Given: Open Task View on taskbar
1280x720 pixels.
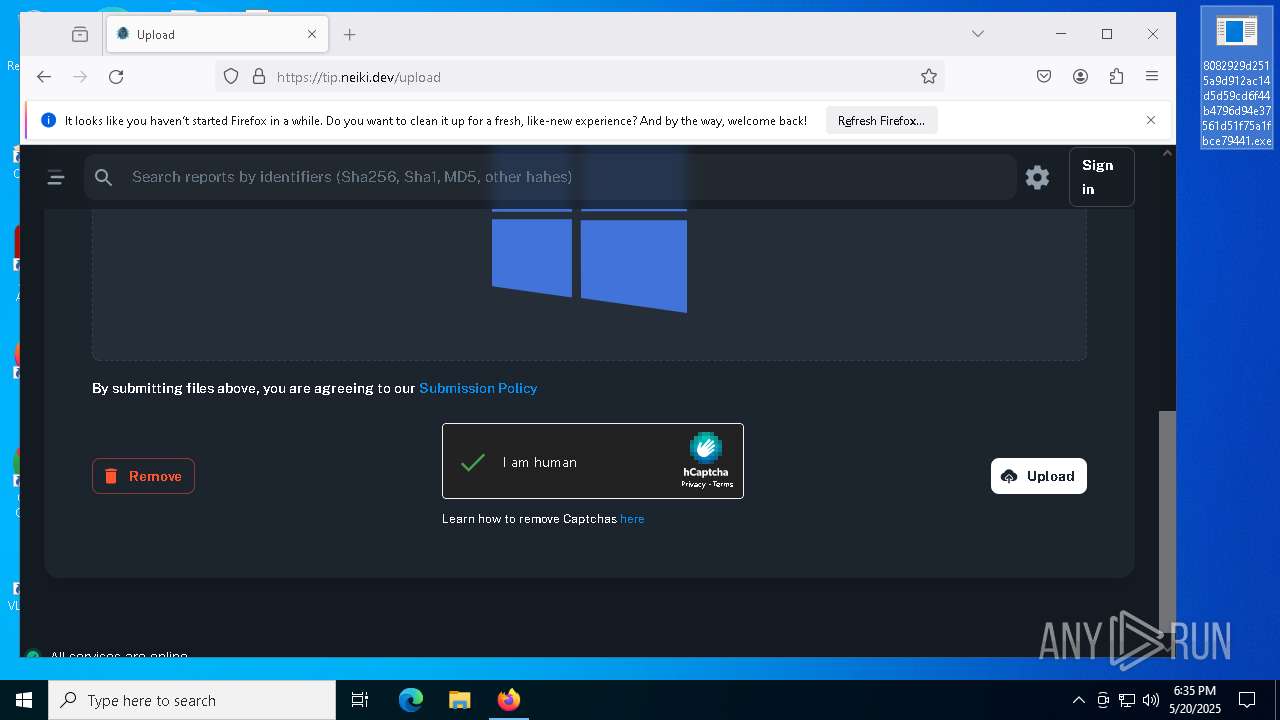Looking at the screenshot, I should point(360,700).
